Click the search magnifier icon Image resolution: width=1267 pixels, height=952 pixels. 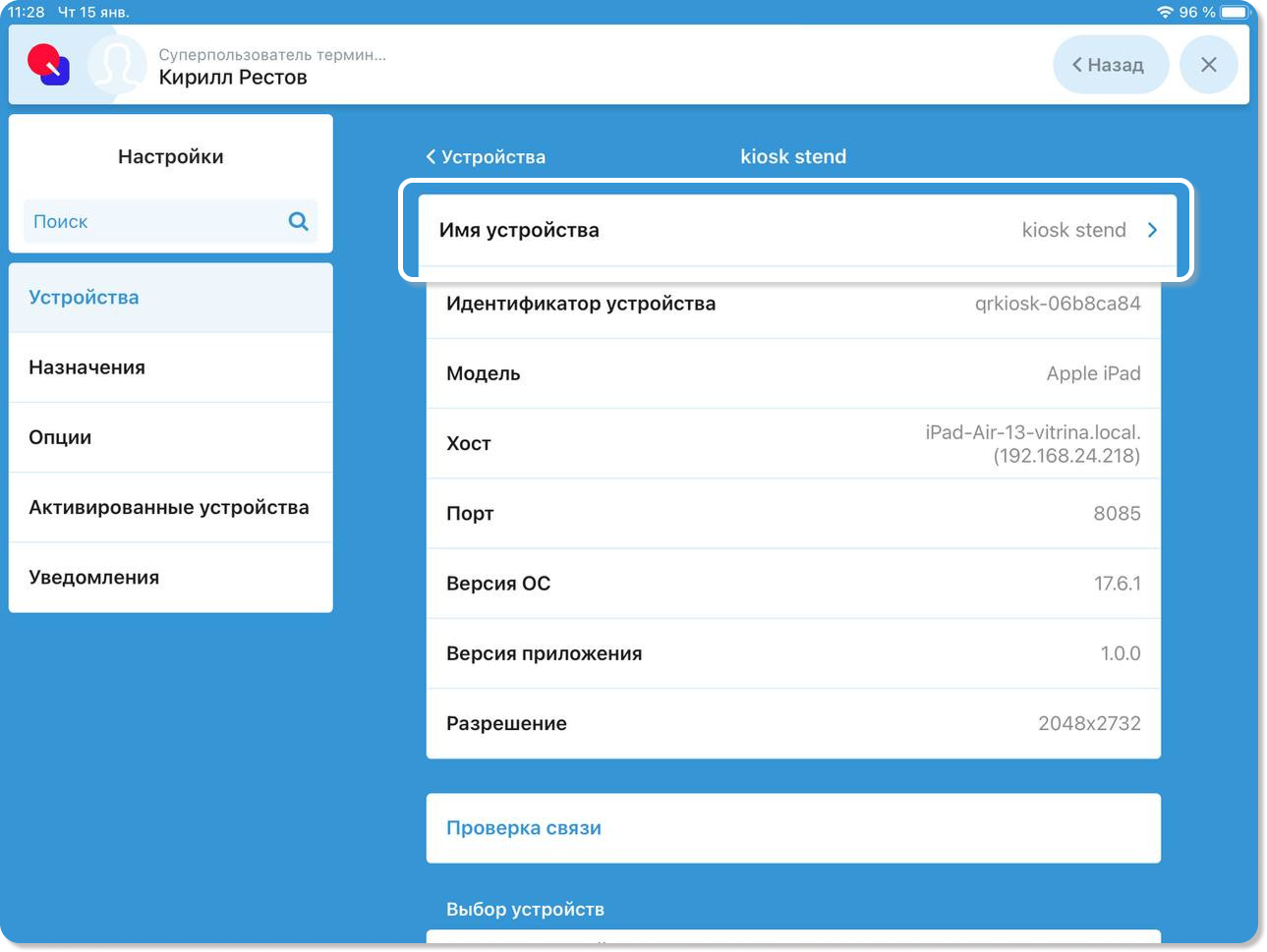click(x=298, y=221)
